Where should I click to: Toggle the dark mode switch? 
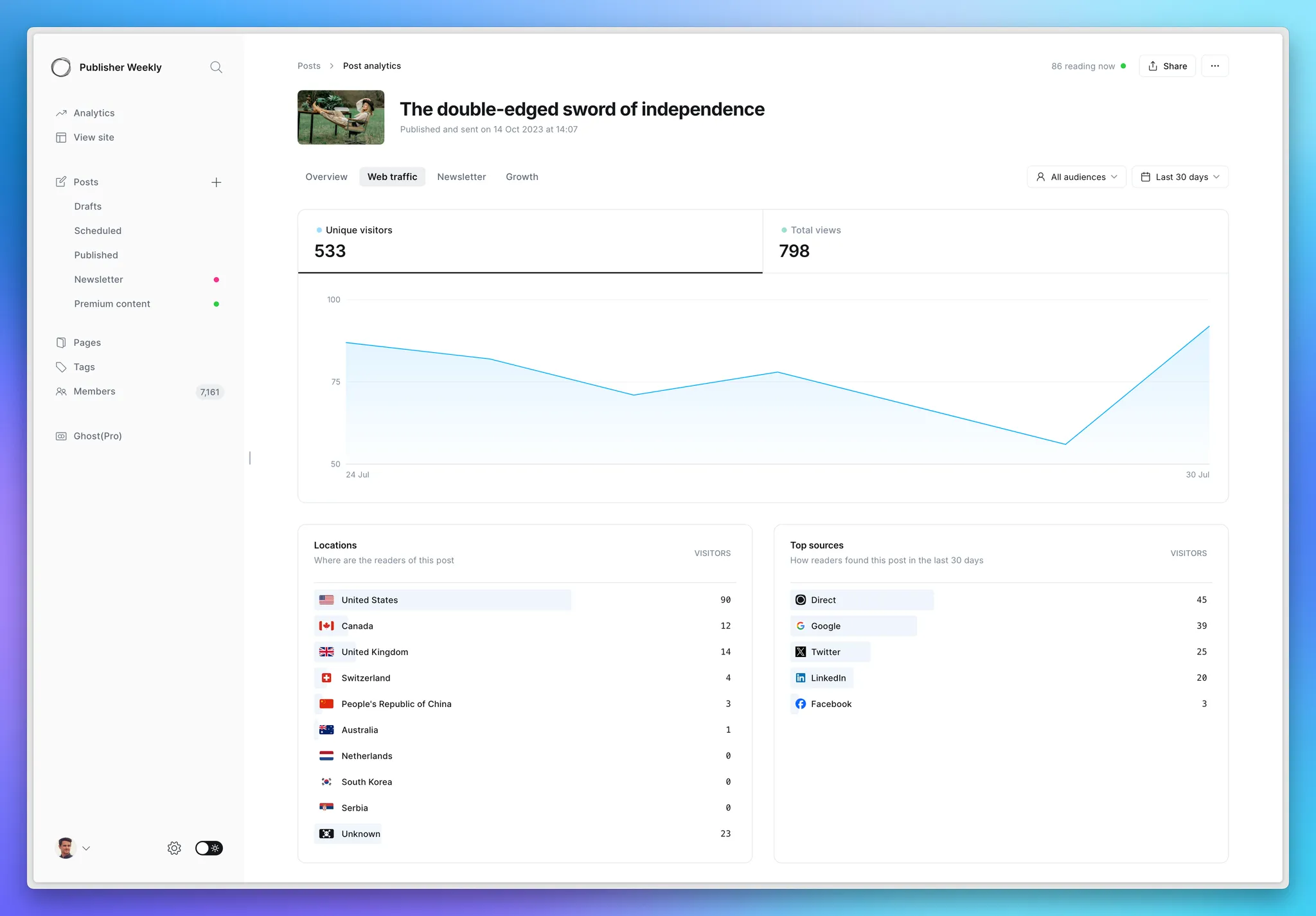coord(209,848)
